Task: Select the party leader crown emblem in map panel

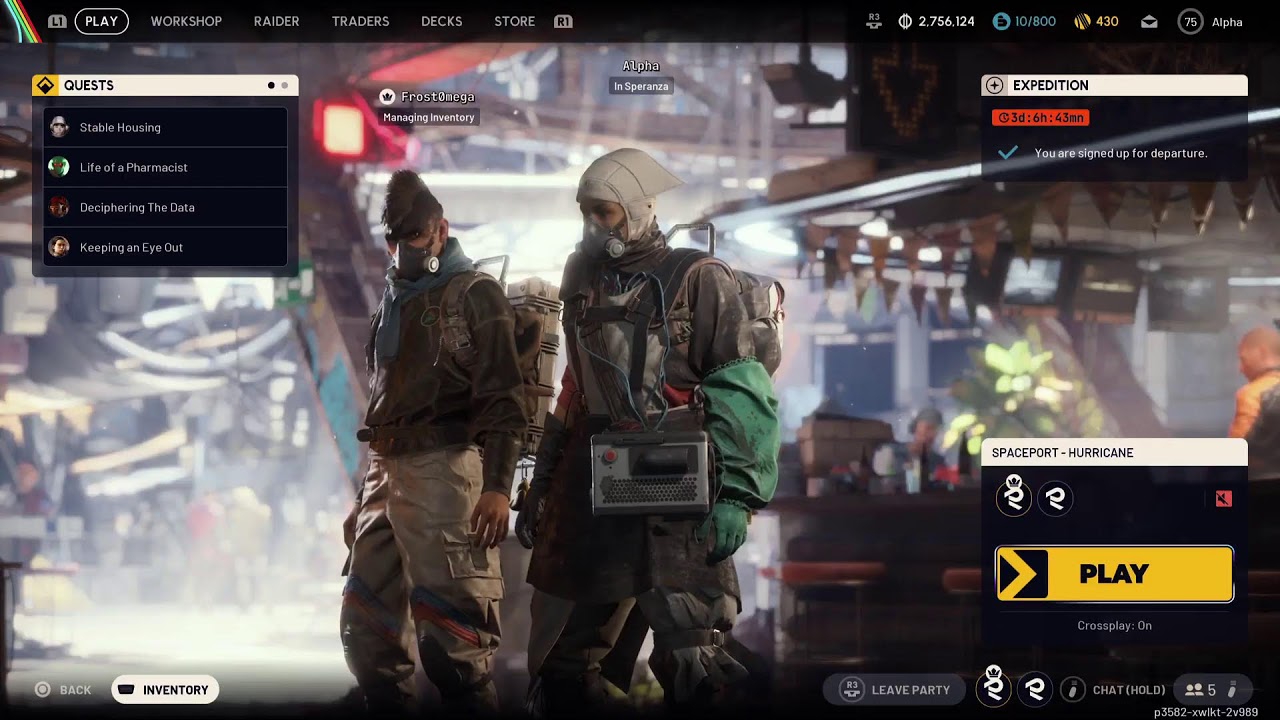Action: pos(1014,497)
